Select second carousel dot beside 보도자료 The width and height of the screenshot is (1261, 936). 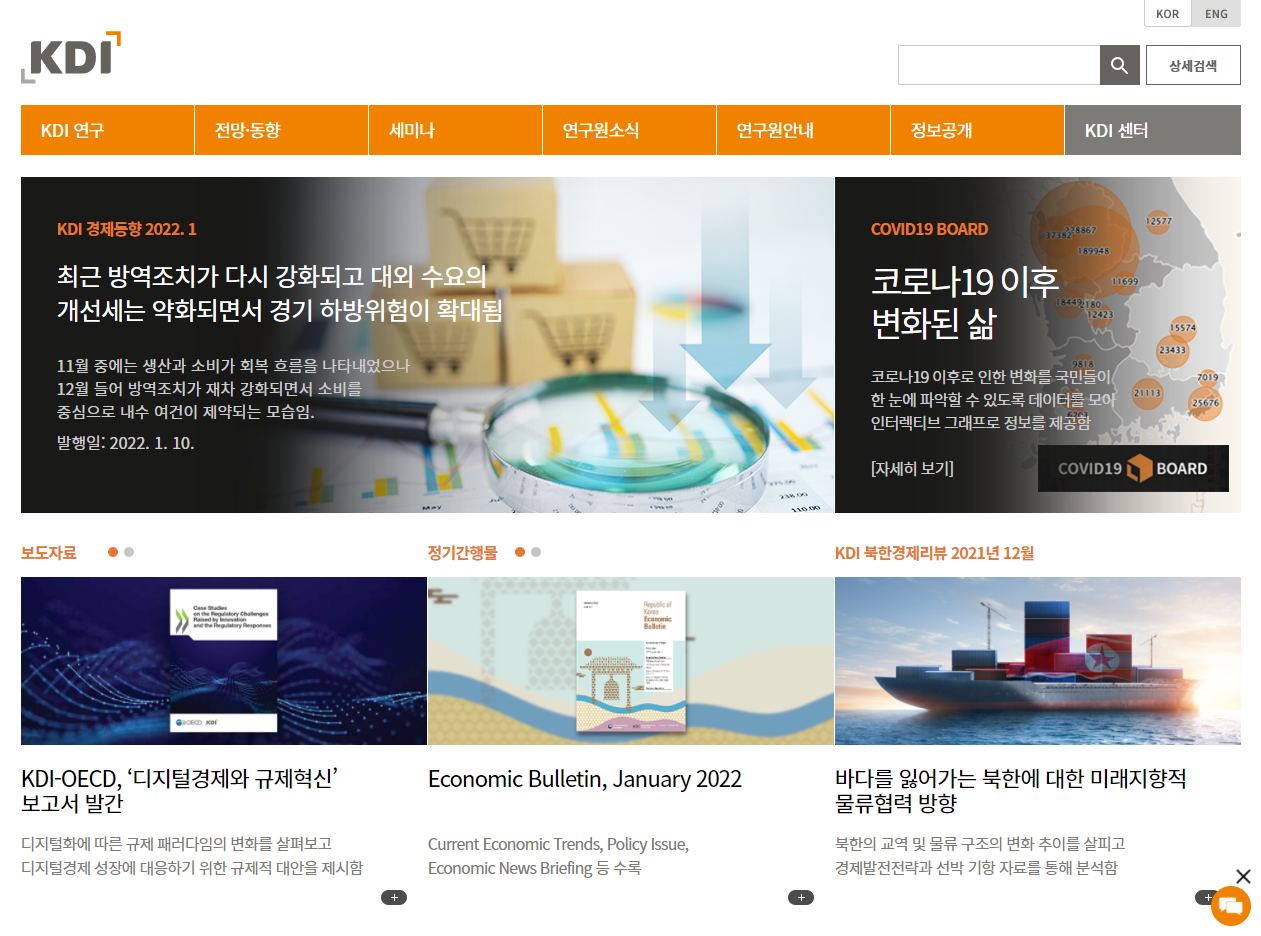point(129,552)
